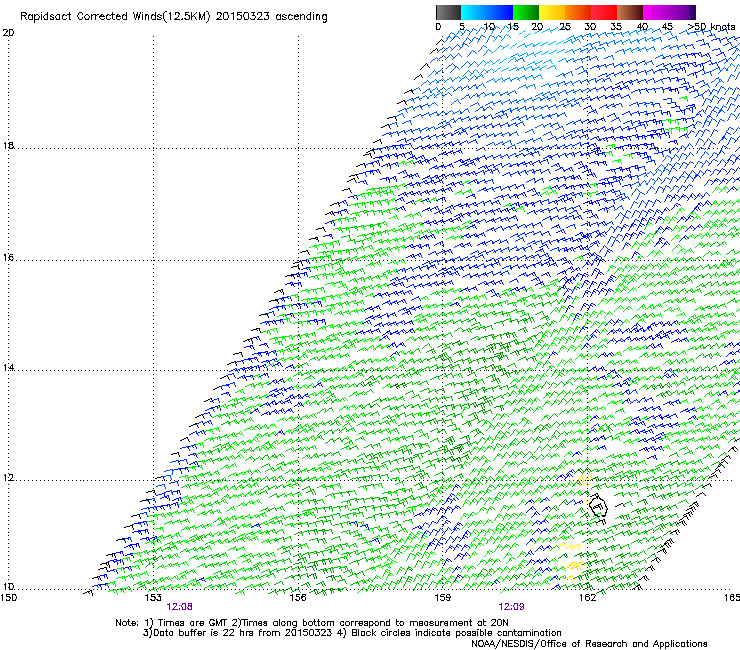Click the '>50 knots' legend label
The width and height of the screenshot is (740, 650).
pos(711,27)
